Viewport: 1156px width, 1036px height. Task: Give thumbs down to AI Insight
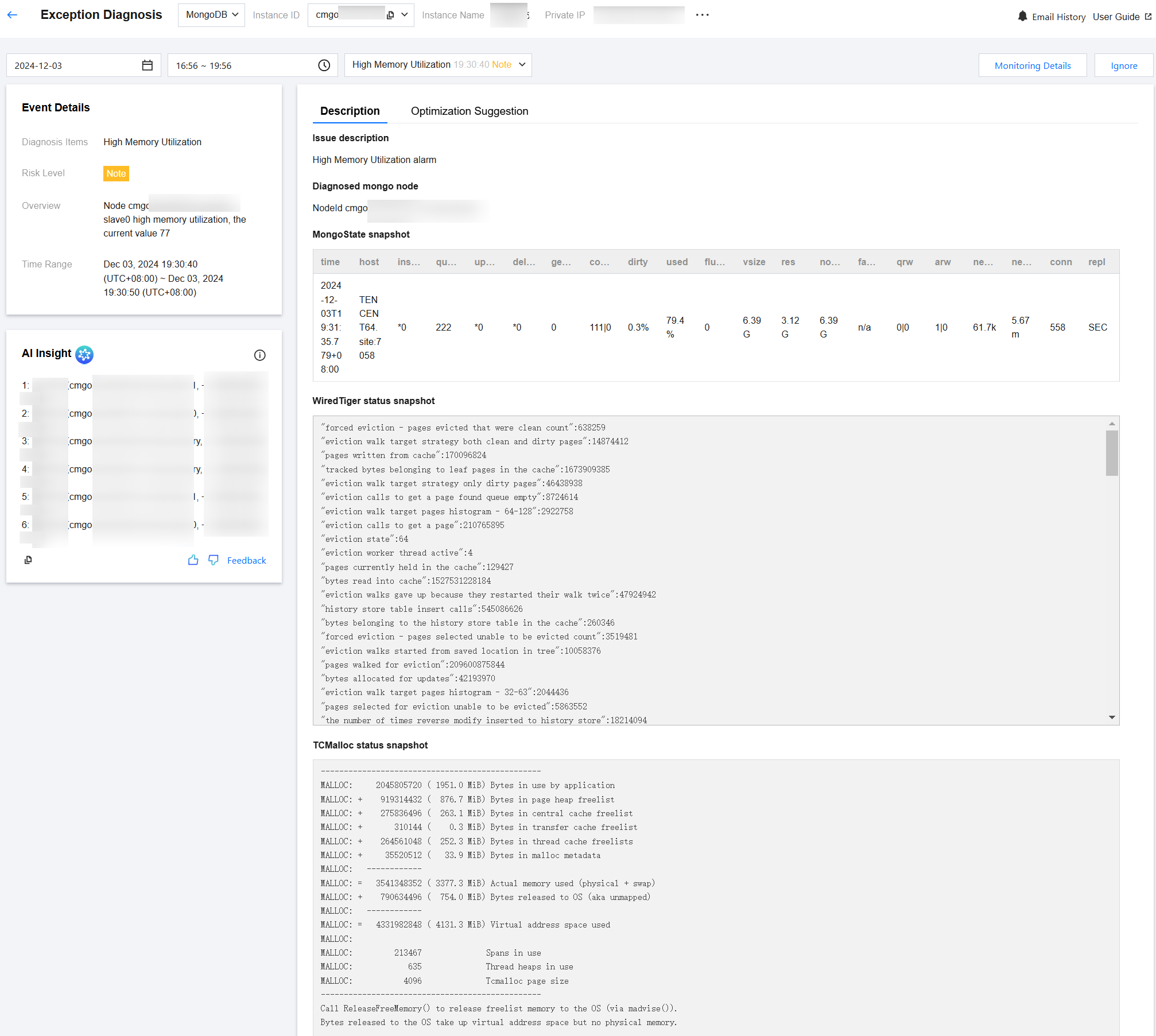tap(214, 560)
